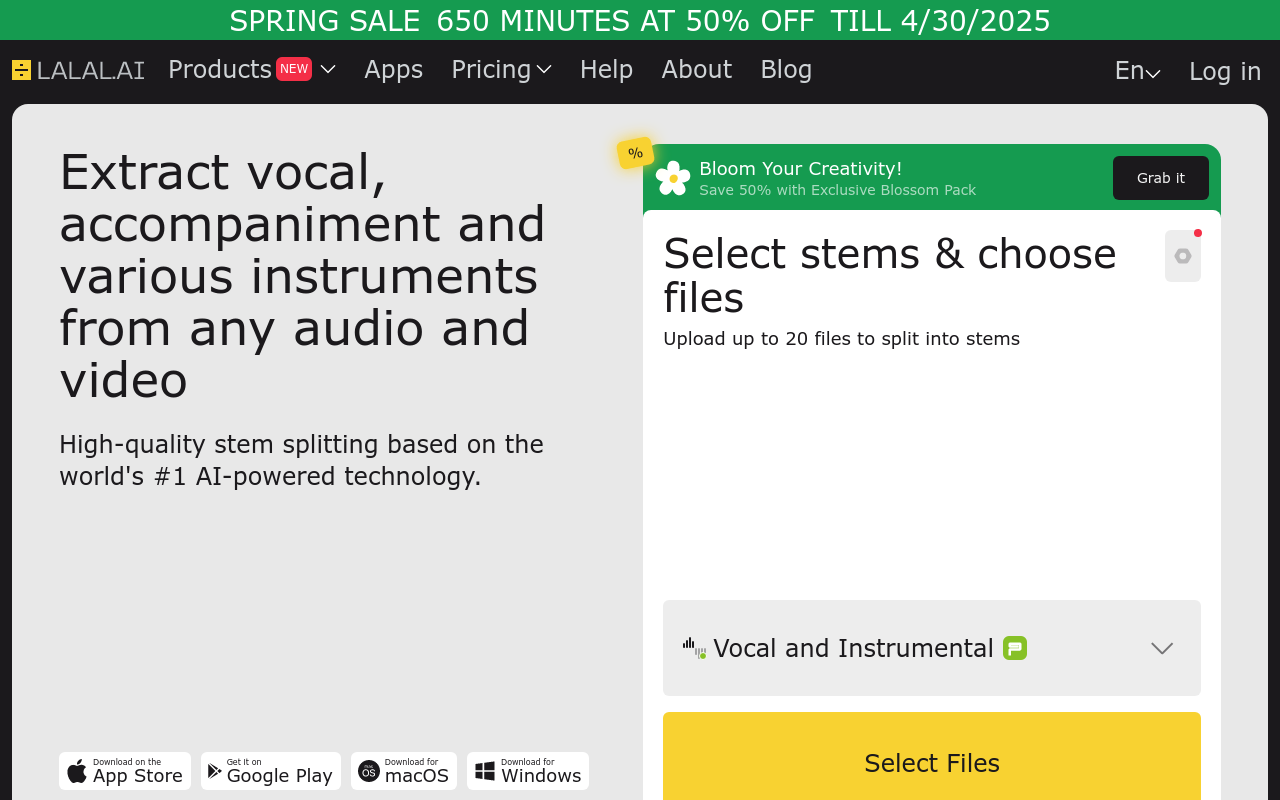
Task: Download from the App Store badge
Action: pos(125,771)
